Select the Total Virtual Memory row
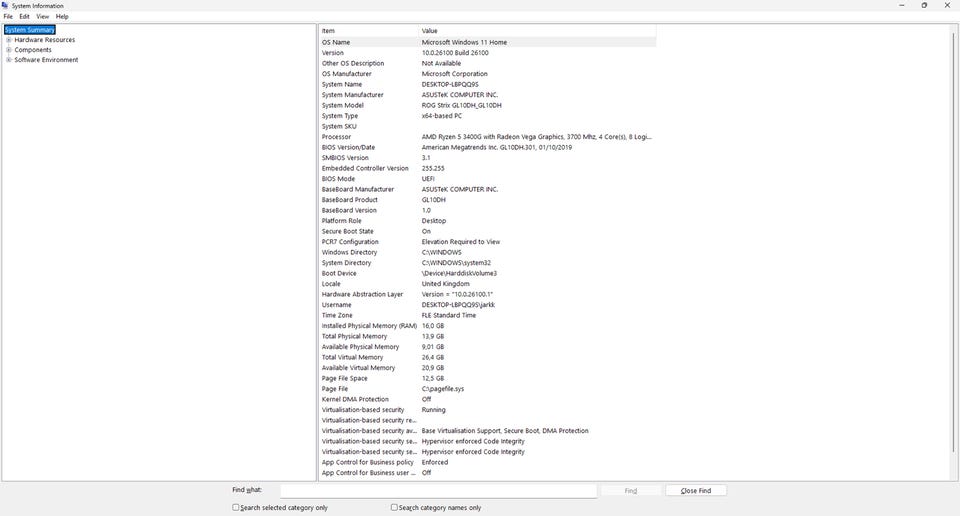 tap(487, 357)
